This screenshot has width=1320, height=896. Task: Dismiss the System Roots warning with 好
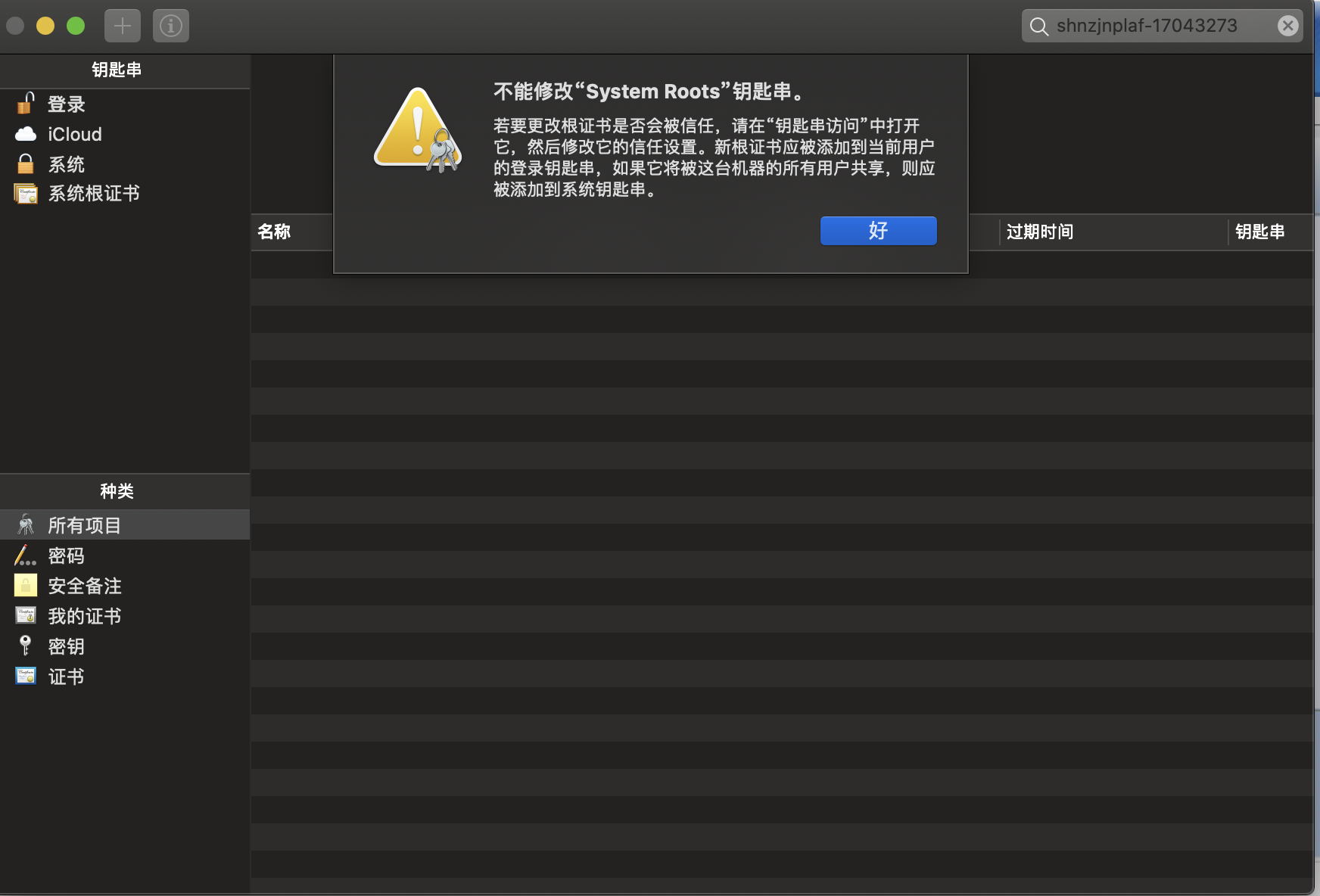tap(877, 231)
